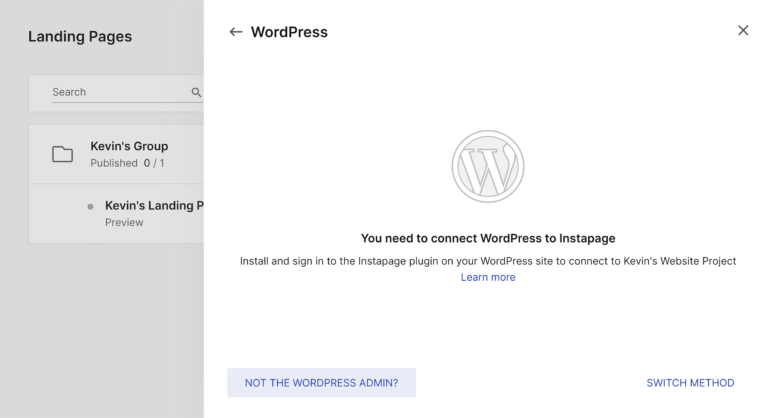Click SWITCH METHOD

[x=690, y=383]
